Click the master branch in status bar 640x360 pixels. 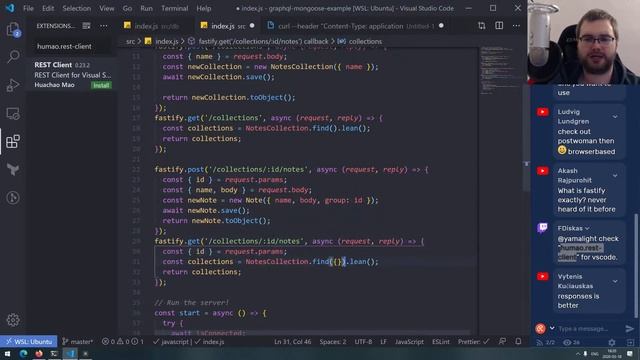click(78, 342)
